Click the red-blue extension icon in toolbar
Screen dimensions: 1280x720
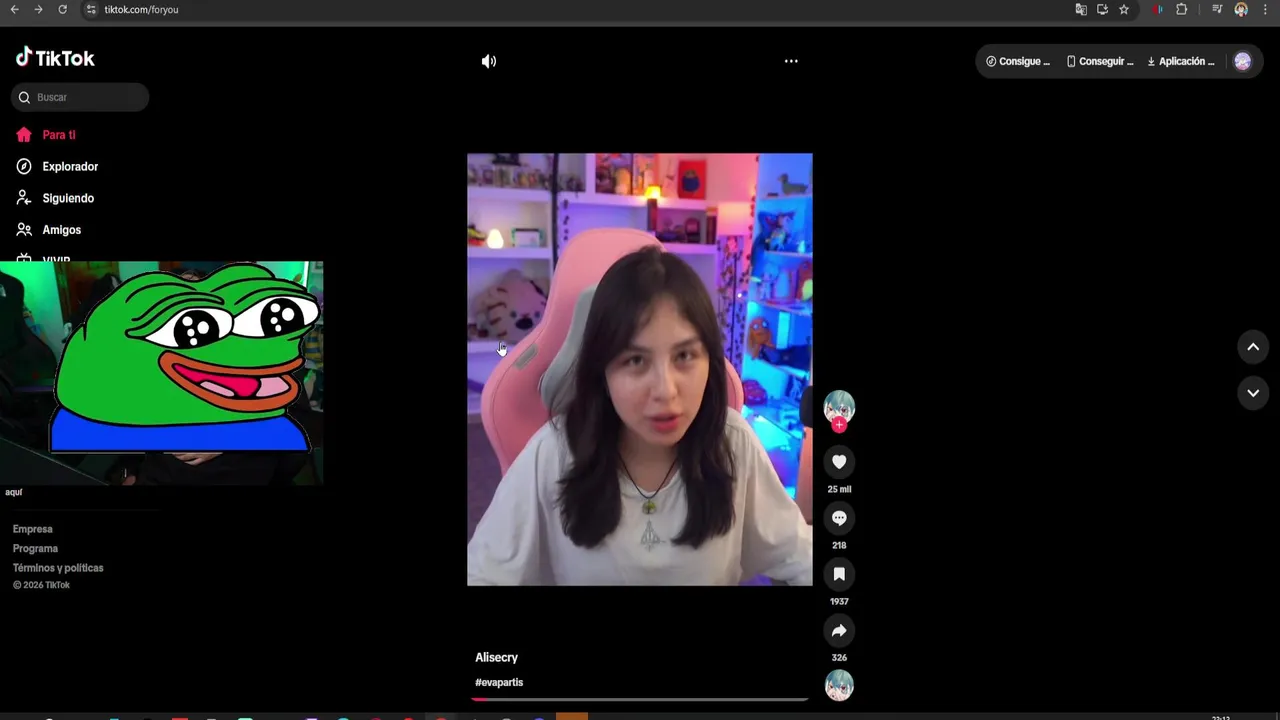pyautogui.click(x=1158, y=9)
